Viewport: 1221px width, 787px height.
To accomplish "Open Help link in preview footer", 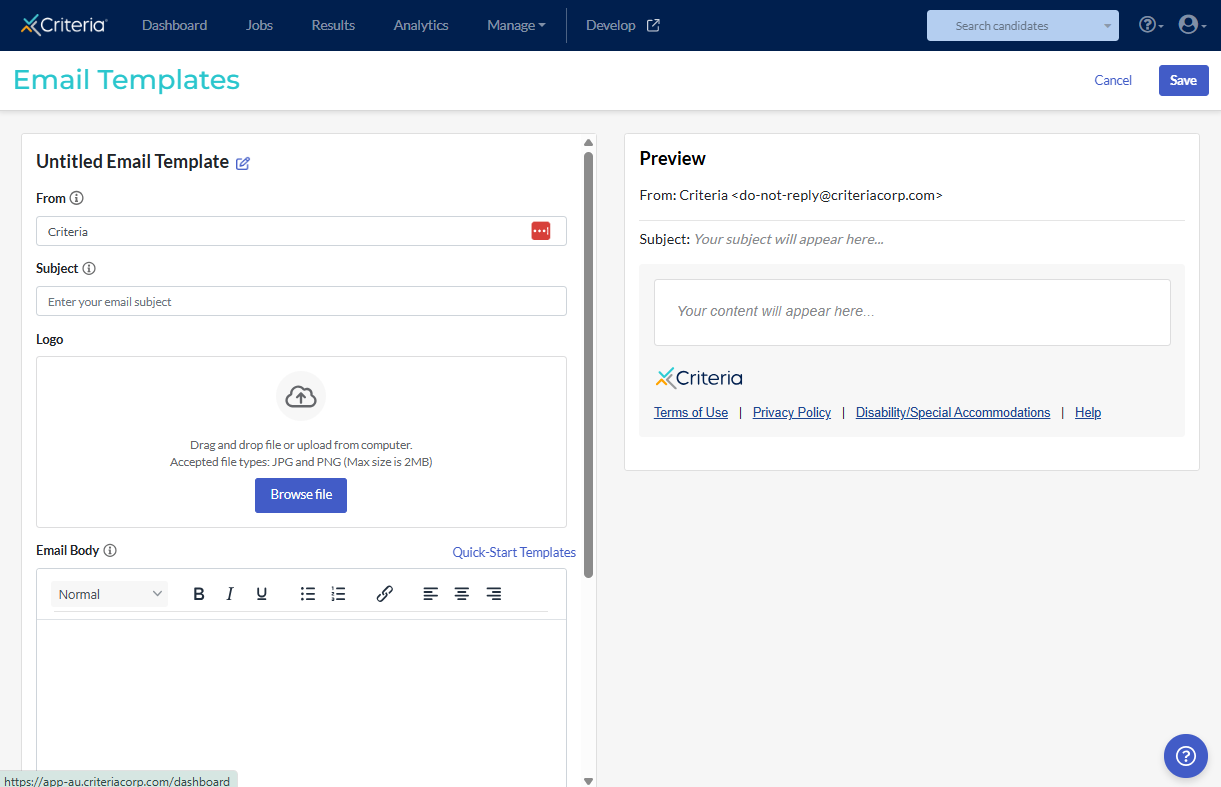I will coord(1088,412).
